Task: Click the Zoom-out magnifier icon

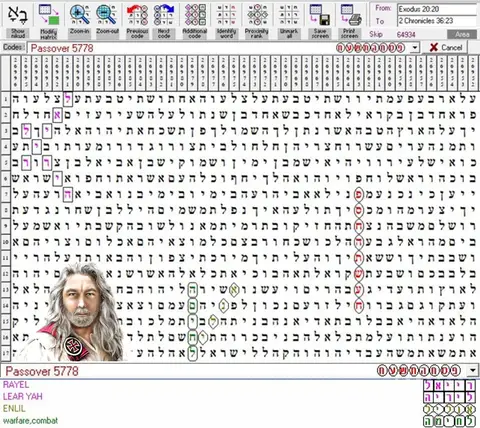Action: (x=107, y=14)
